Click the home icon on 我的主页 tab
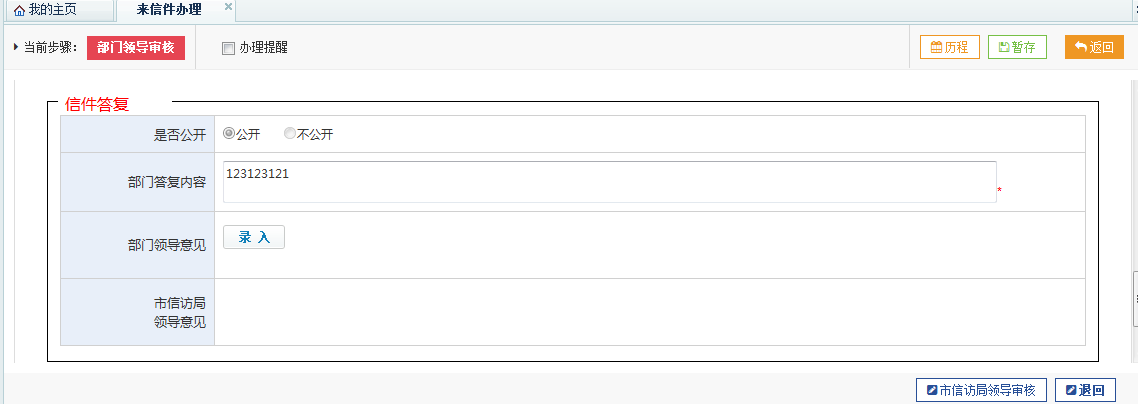The height and width of the screenshot is (404, 1138). click(x=20, y=12)
